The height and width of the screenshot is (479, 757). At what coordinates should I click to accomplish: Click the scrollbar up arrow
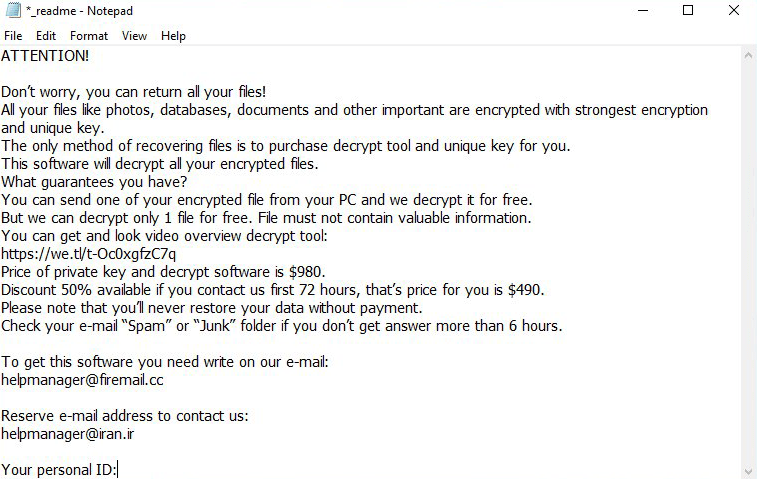749,53
